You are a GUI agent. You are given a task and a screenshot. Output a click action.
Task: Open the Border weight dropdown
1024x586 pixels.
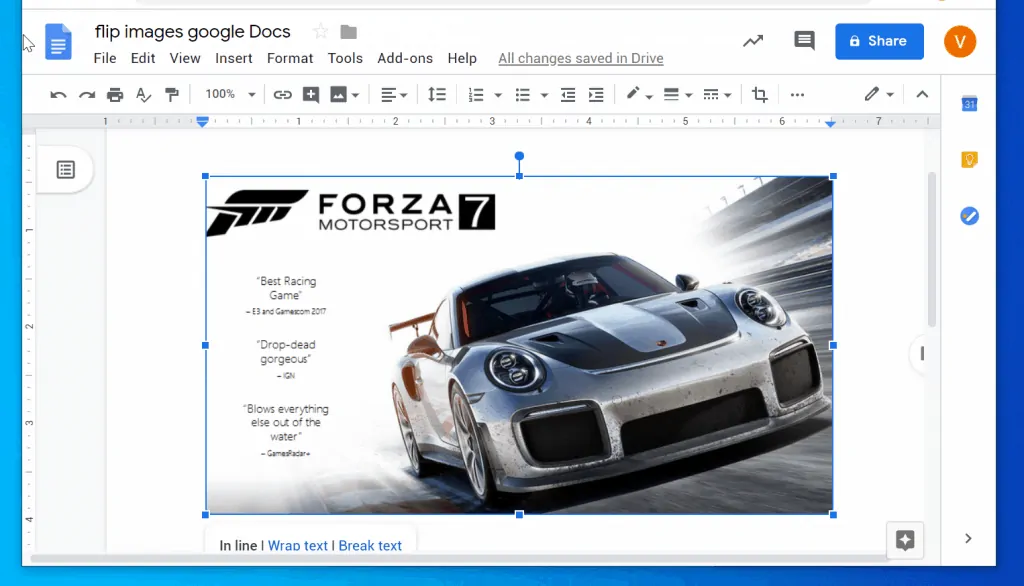pyautogui.click(x=677, y=95)
